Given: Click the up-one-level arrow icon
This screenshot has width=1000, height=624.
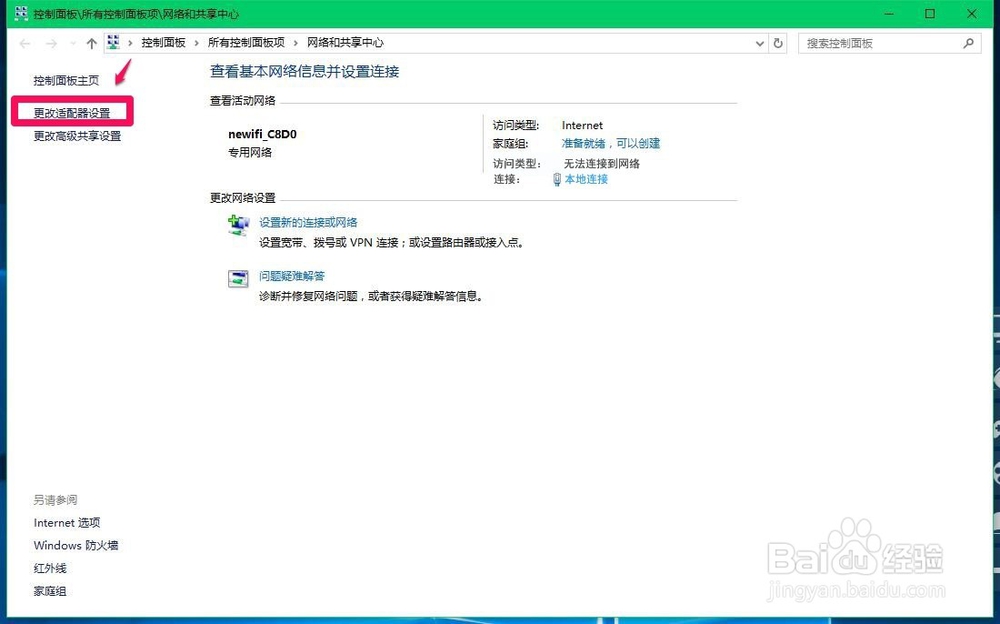Looking at the screenshot, I should (91, 43).
